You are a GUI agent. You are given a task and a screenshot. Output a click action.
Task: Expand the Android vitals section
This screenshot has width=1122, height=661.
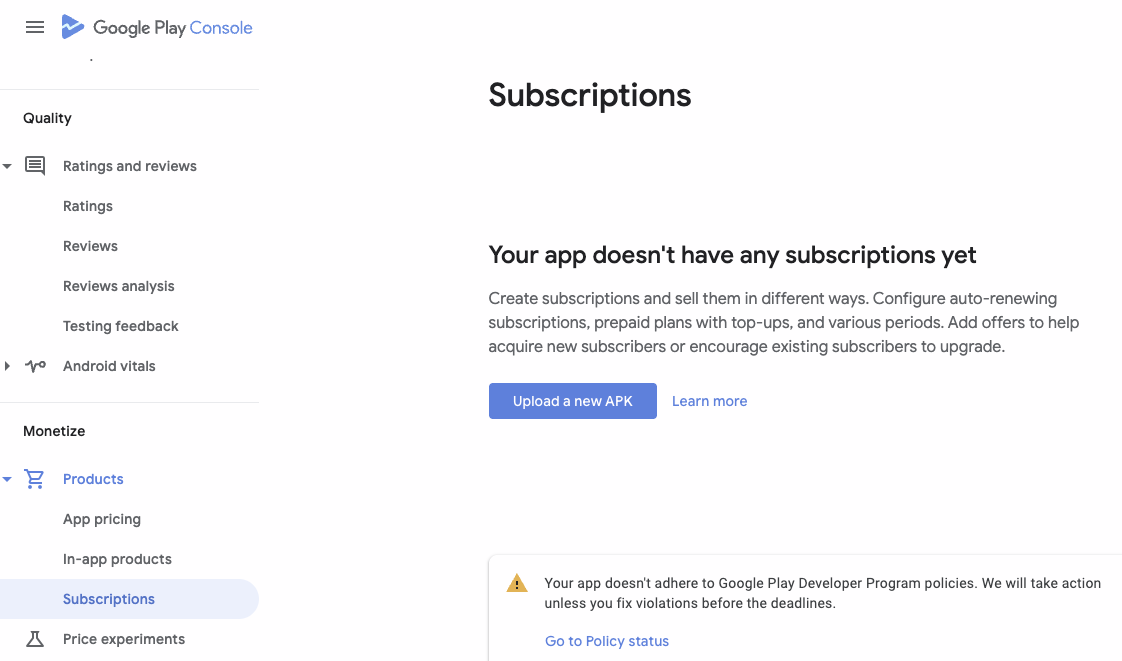[7, 366]
